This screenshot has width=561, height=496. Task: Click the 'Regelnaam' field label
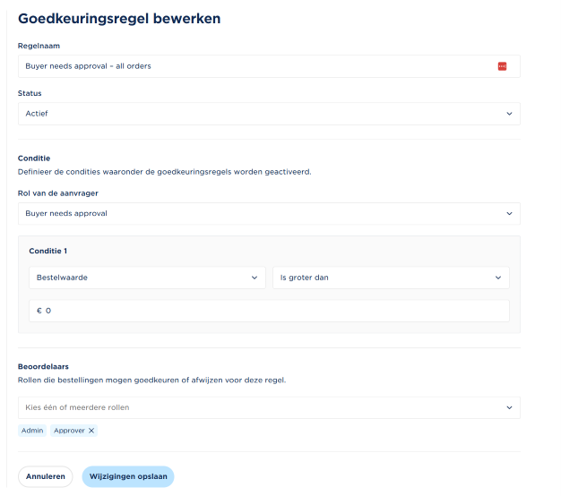39,46
